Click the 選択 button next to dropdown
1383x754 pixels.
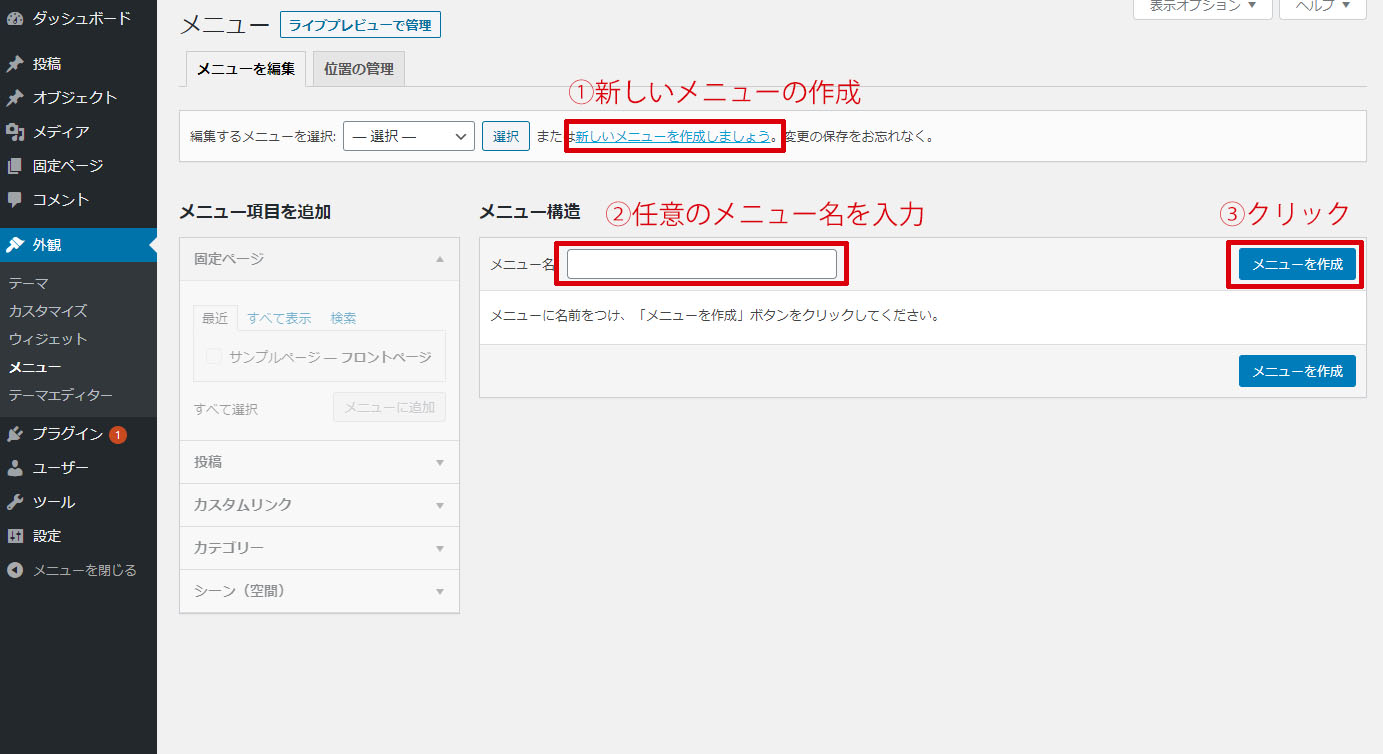coord(506,136)
